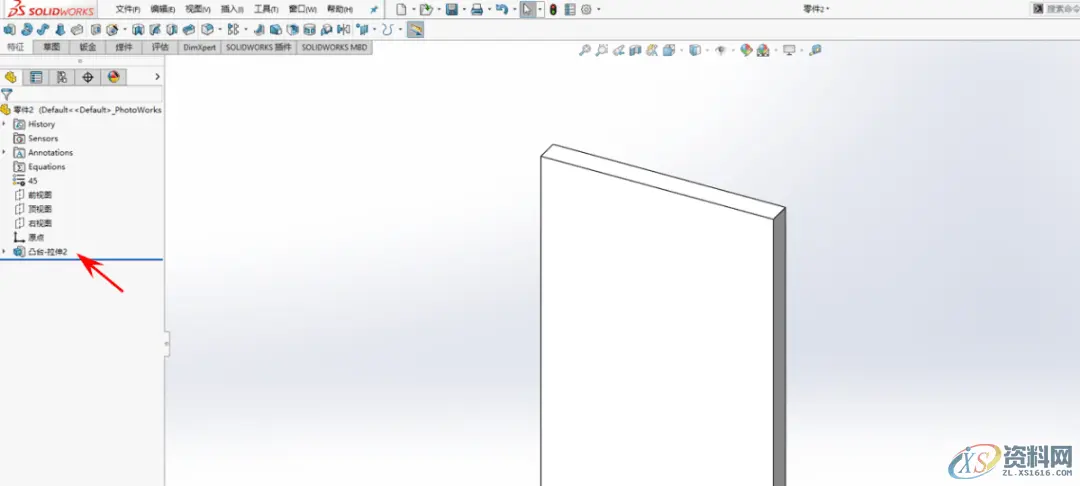Open the 窗口 (Window) menu
This screenshot has height=486, width=1080.
click(303, 10)
